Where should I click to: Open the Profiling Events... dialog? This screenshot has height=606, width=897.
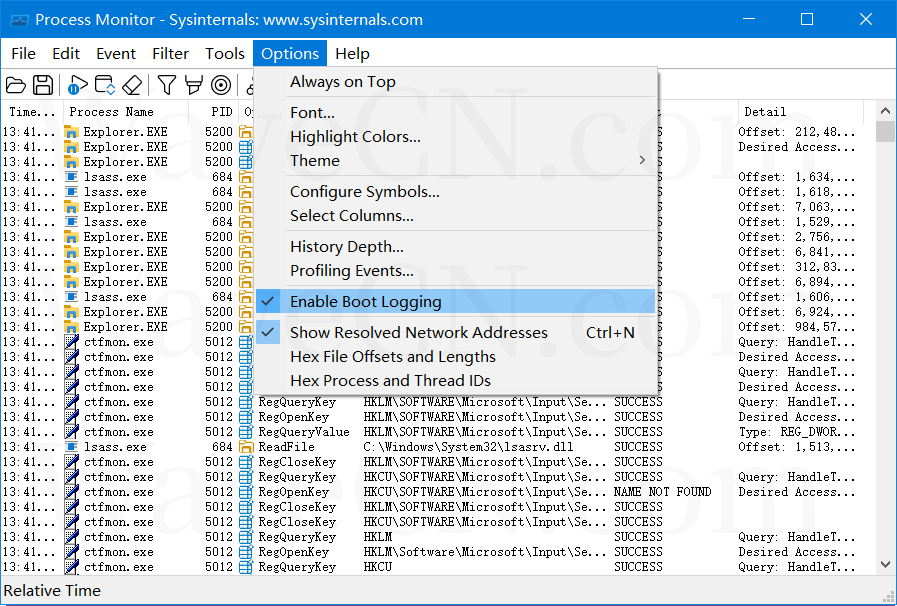455,271
